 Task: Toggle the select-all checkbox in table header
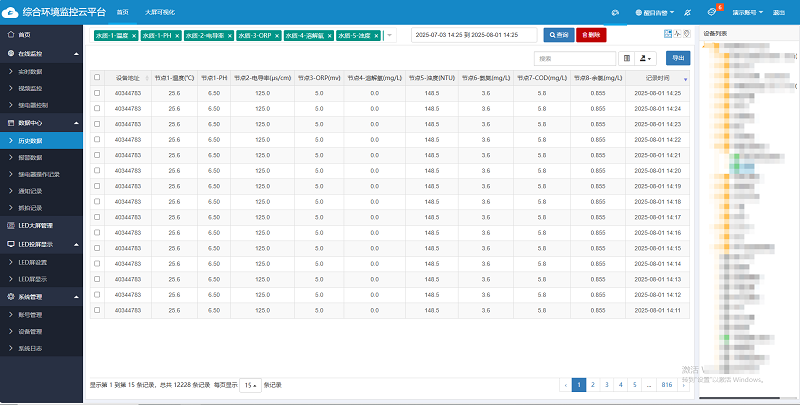click(97, 77)
